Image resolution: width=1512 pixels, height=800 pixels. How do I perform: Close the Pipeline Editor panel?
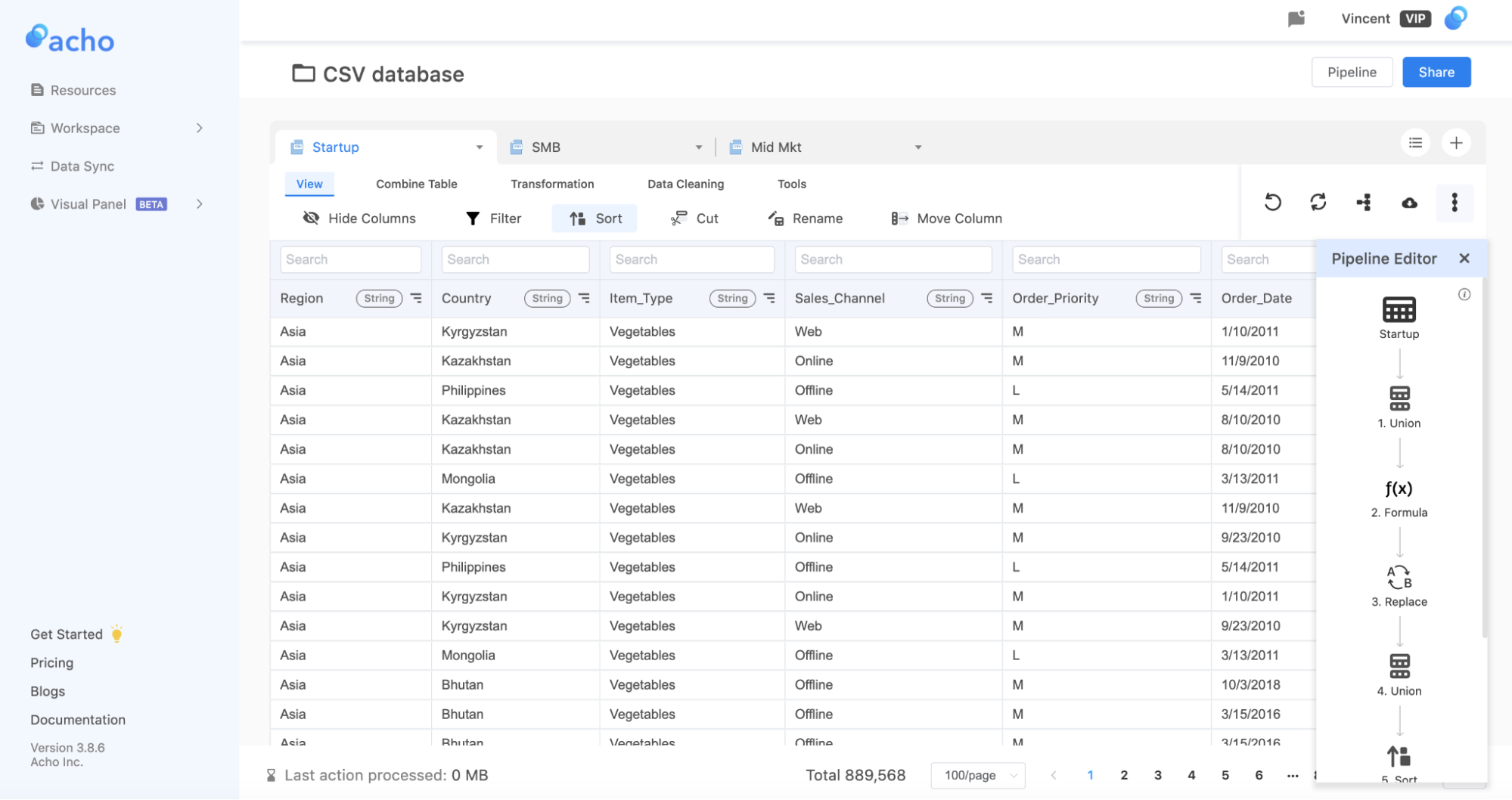1464,259
